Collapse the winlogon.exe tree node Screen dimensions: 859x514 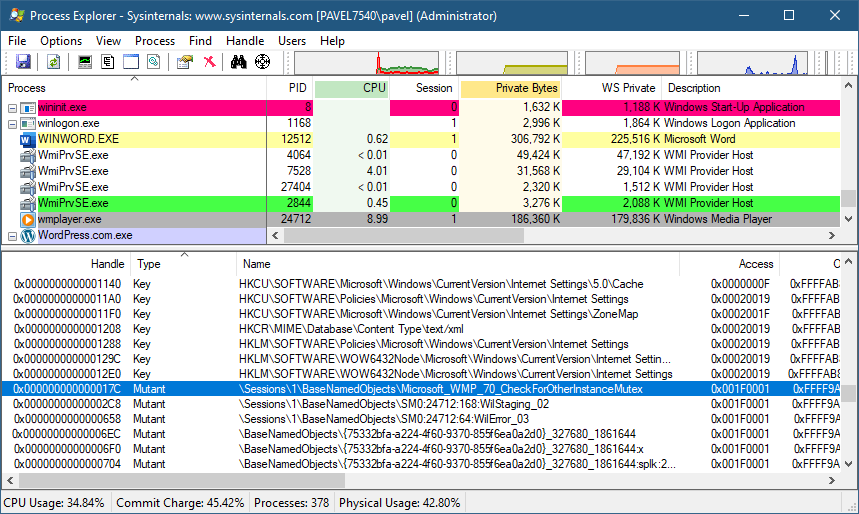point(12,124)
